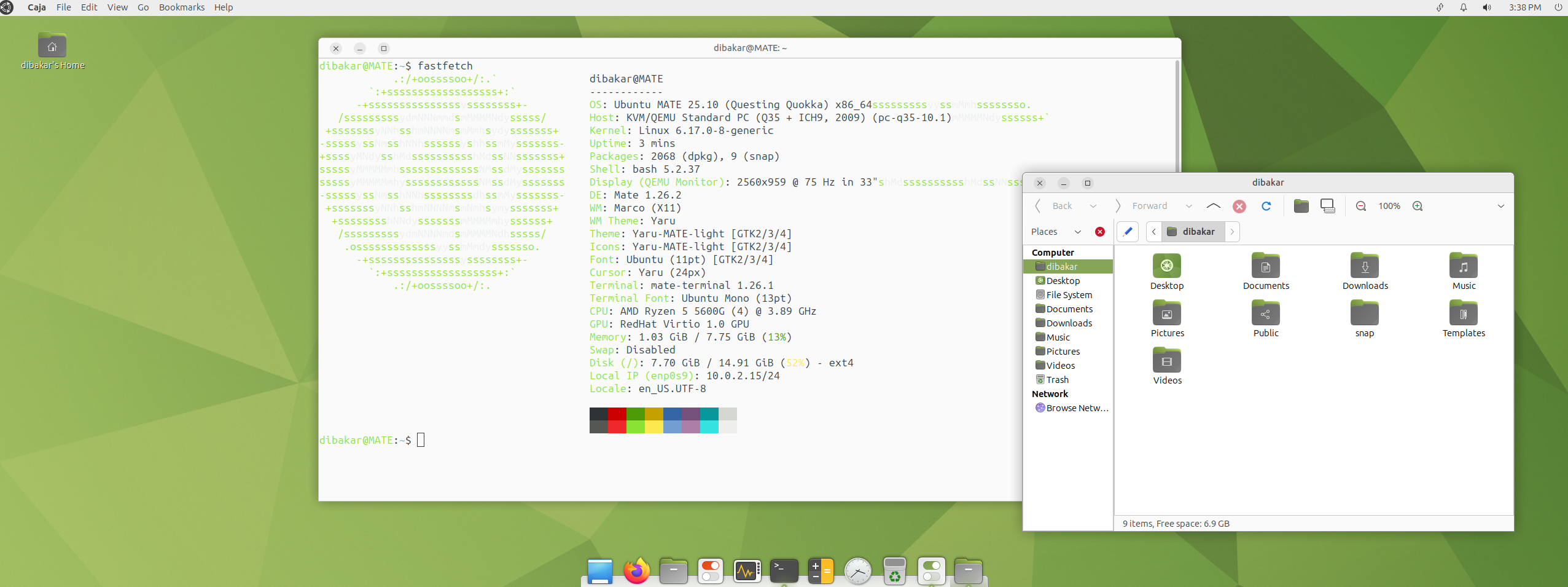Open Firefox from the dock
The image size is (1568, 587).
coord(636,571)
